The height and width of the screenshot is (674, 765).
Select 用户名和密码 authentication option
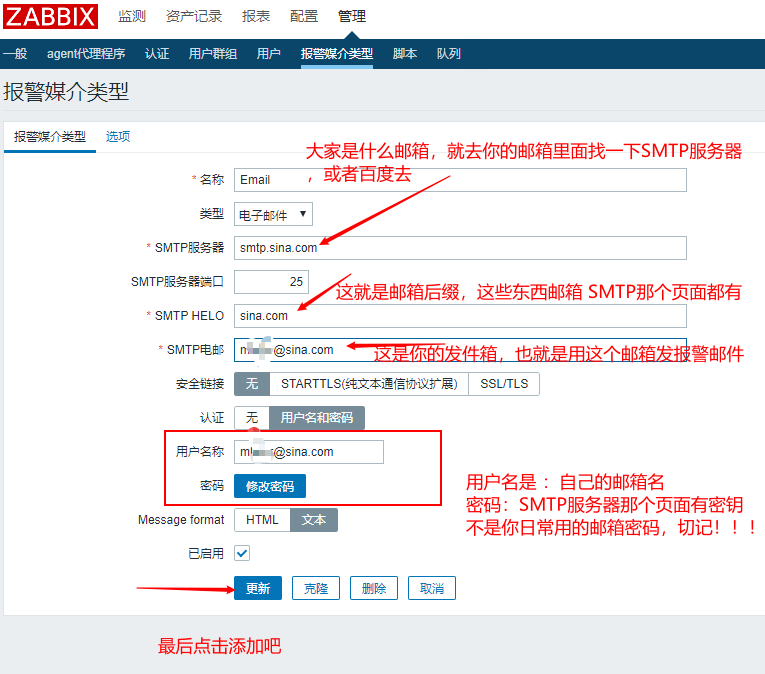[317, 418]
